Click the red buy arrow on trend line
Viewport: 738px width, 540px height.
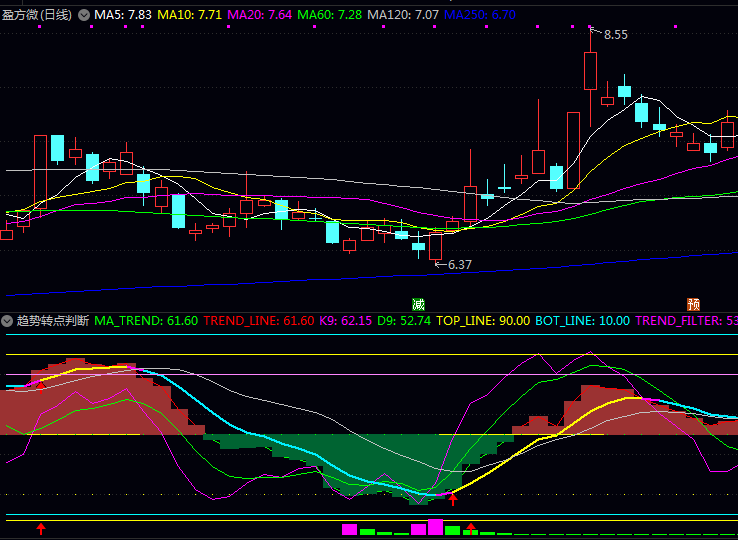453,498
